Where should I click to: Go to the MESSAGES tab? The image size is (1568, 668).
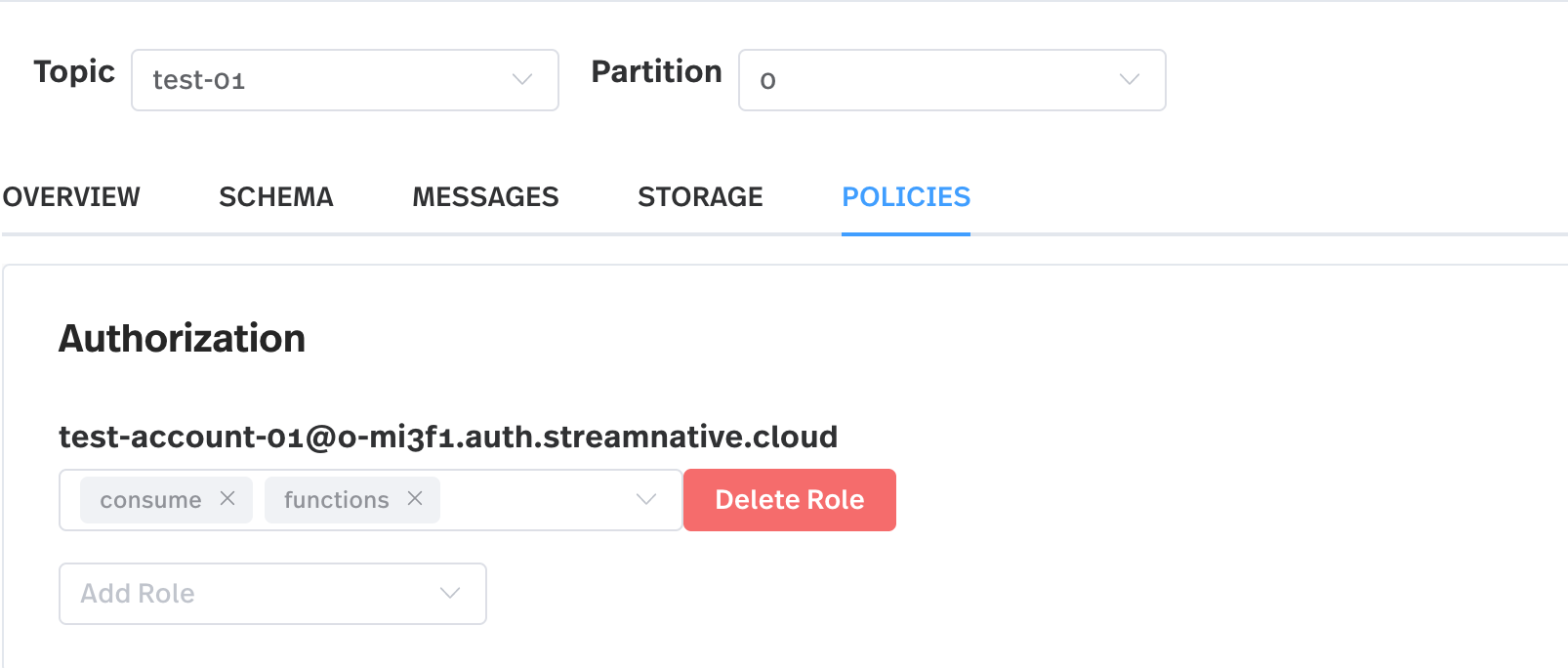[x=485, y=197]
